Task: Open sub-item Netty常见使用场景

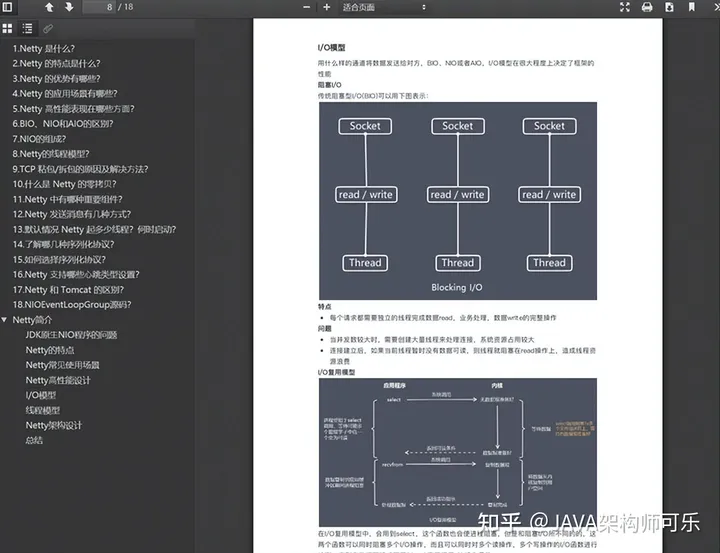Action: 62,365
